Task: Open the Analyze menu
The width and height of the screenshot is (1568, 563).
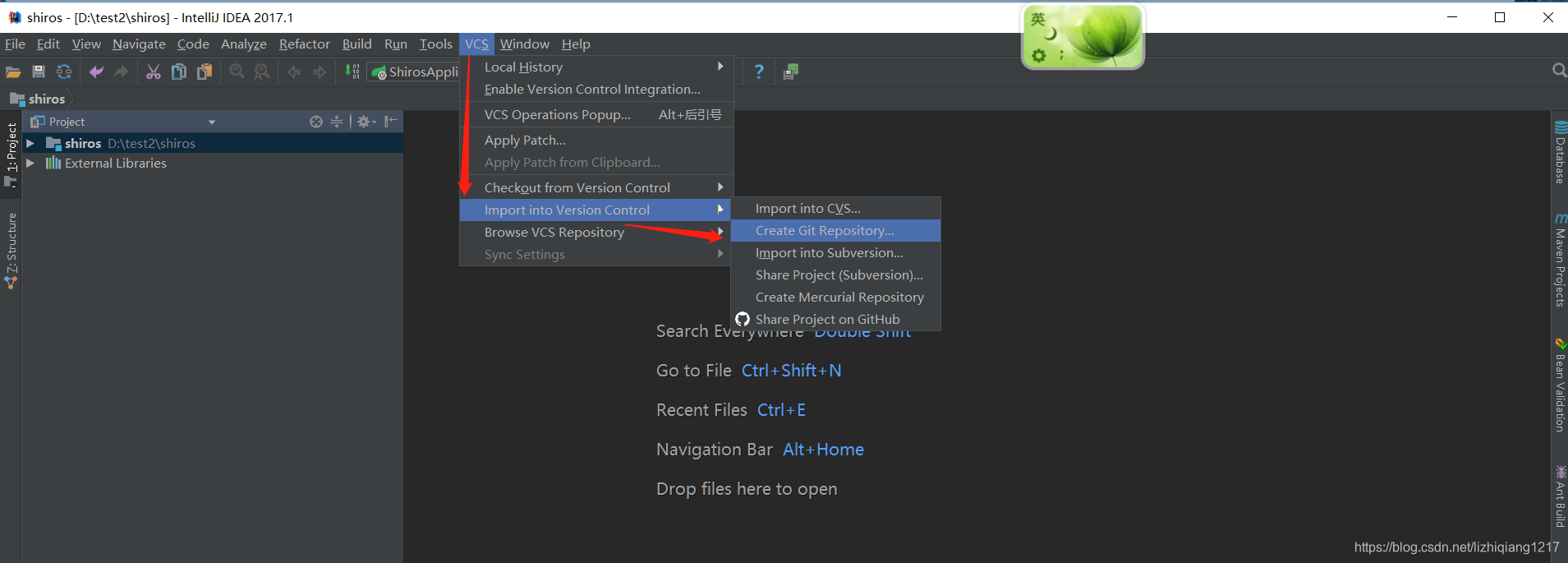Action: click(244, 44)
